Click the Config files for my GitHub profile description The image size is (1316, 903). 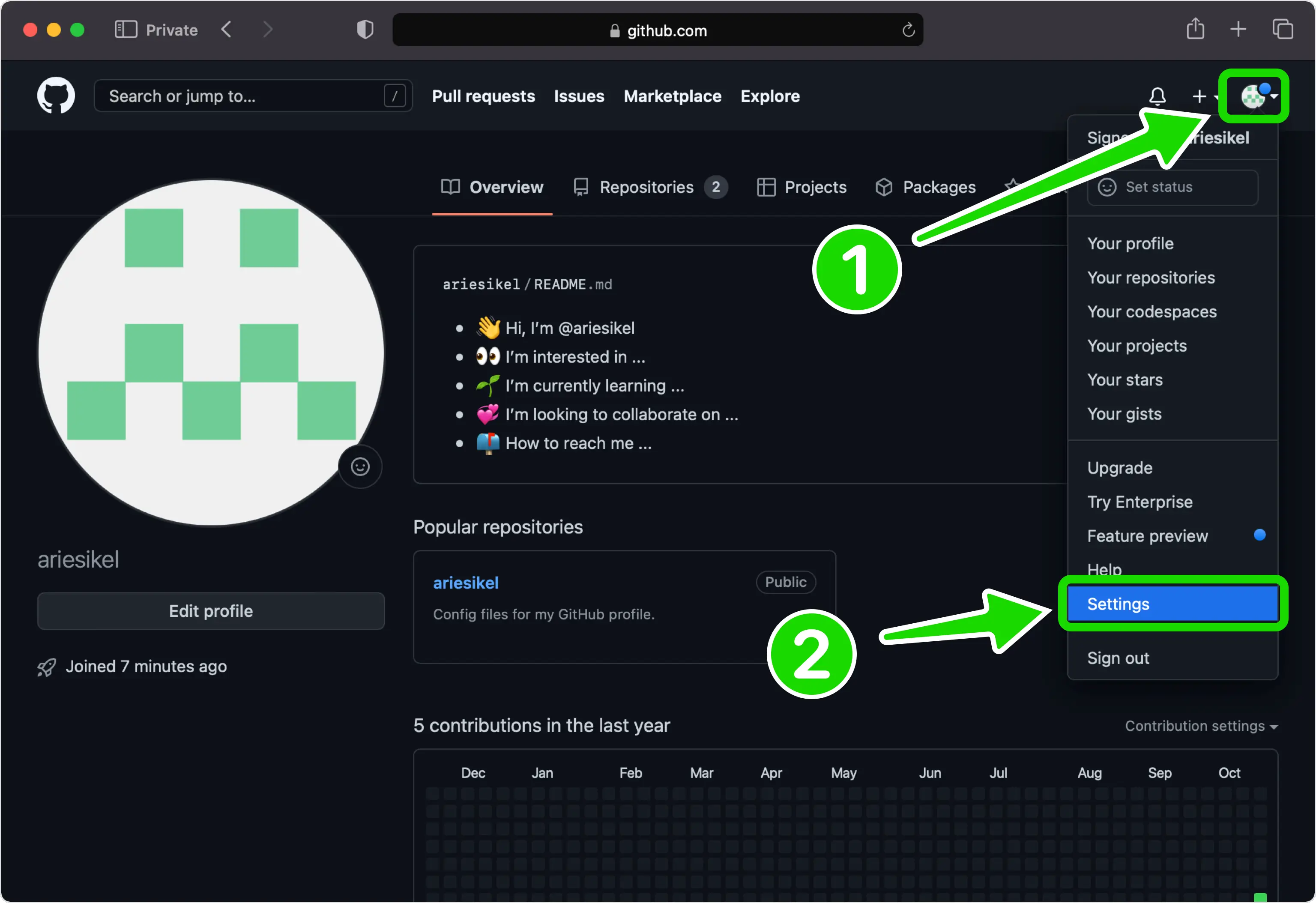544,614
